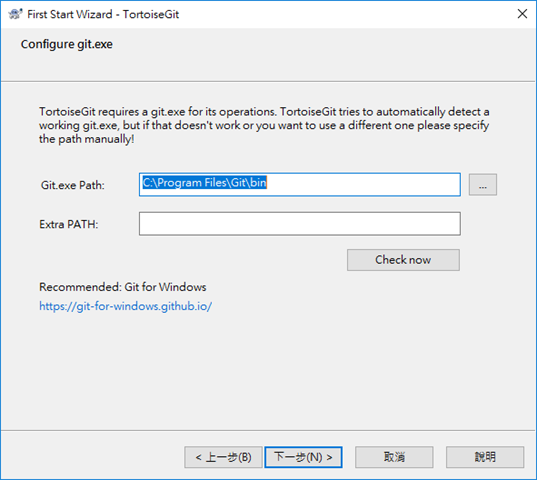Click the TortoiseGit requires a git.exe description paragraph
The height and width of the screenshot is (480, 537).
(x=264, y=125)
